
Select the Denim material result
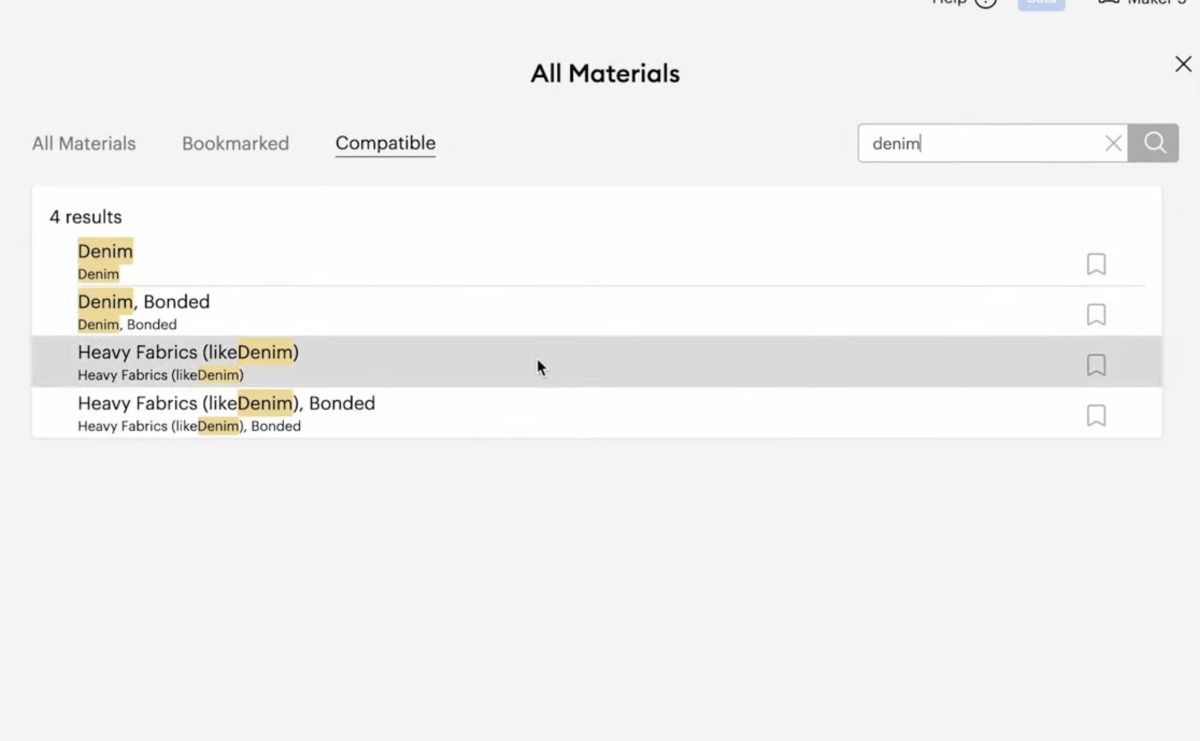[x=597, y=261]
